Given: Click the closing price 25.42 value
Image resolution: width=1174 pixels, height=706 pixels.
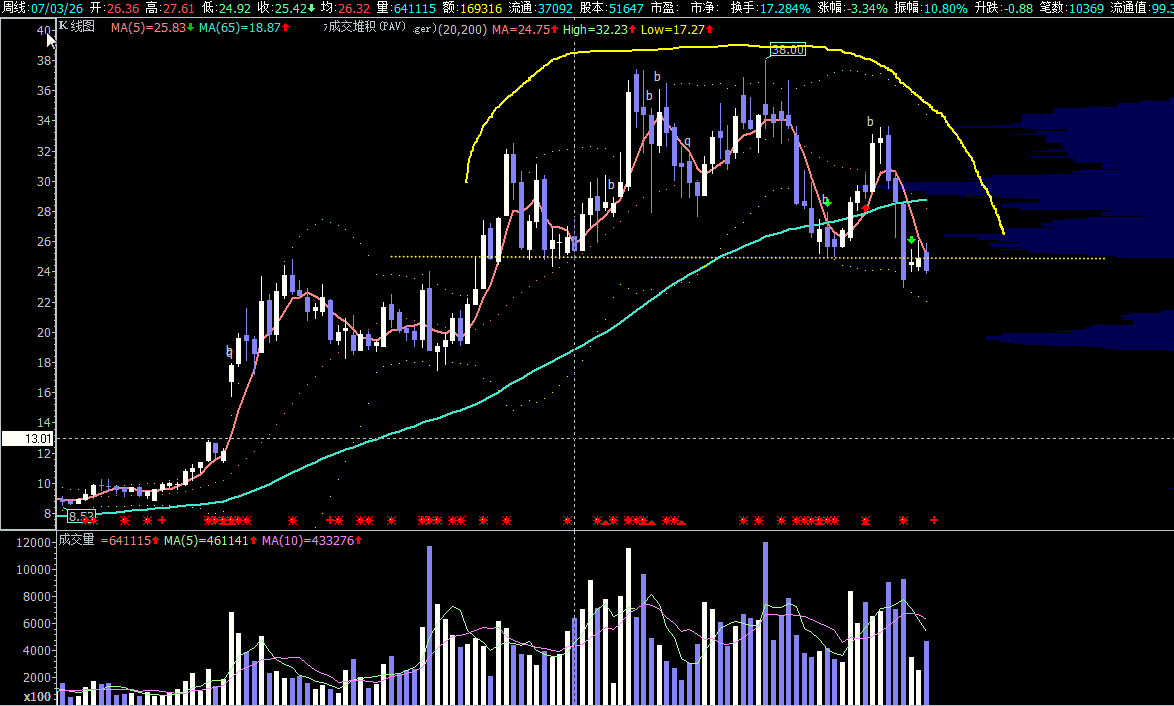Looking at the screenshot, I should click(x=290, y=8).
